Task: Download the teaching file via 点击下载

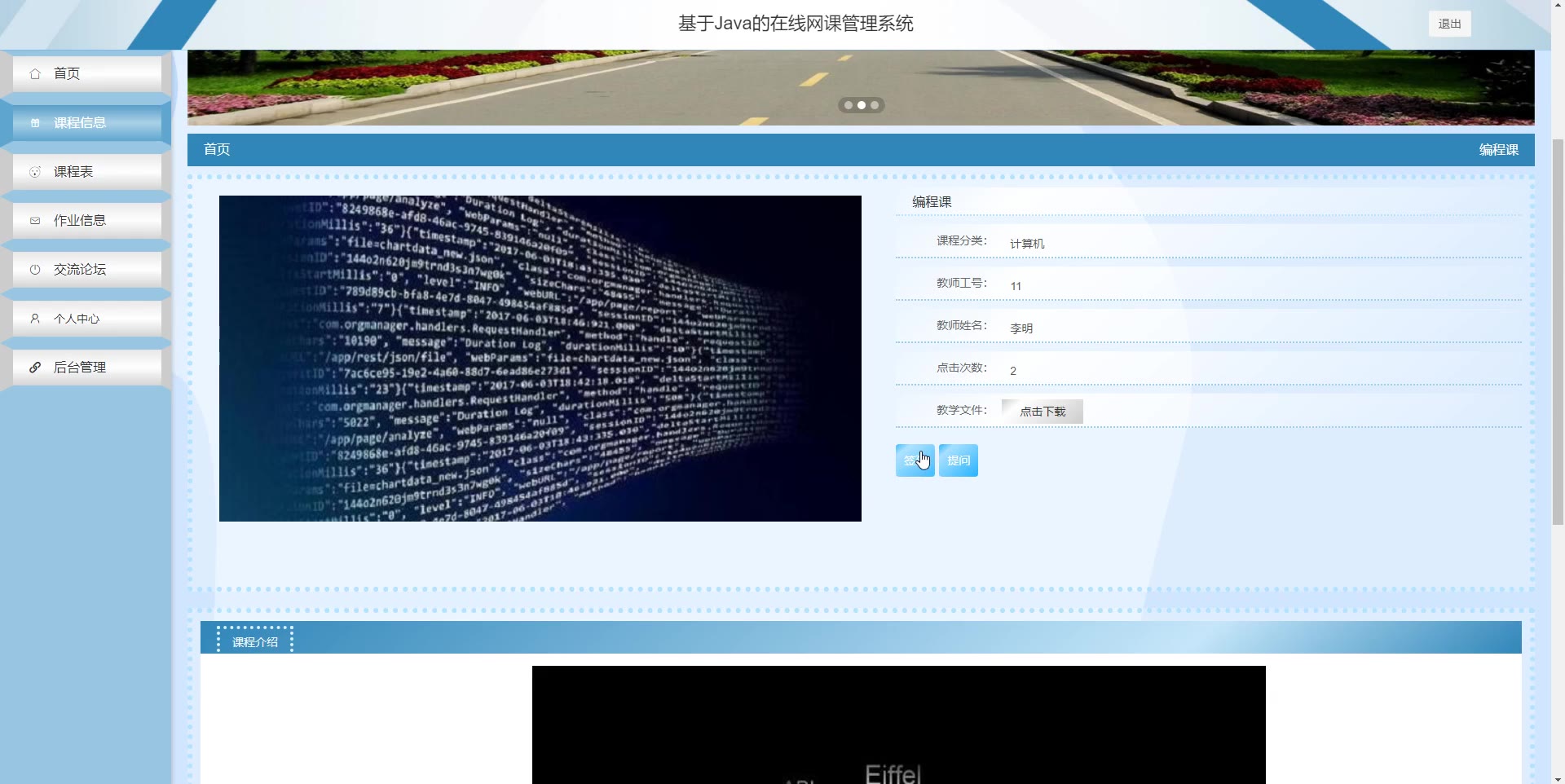Action: [1043, 412]
